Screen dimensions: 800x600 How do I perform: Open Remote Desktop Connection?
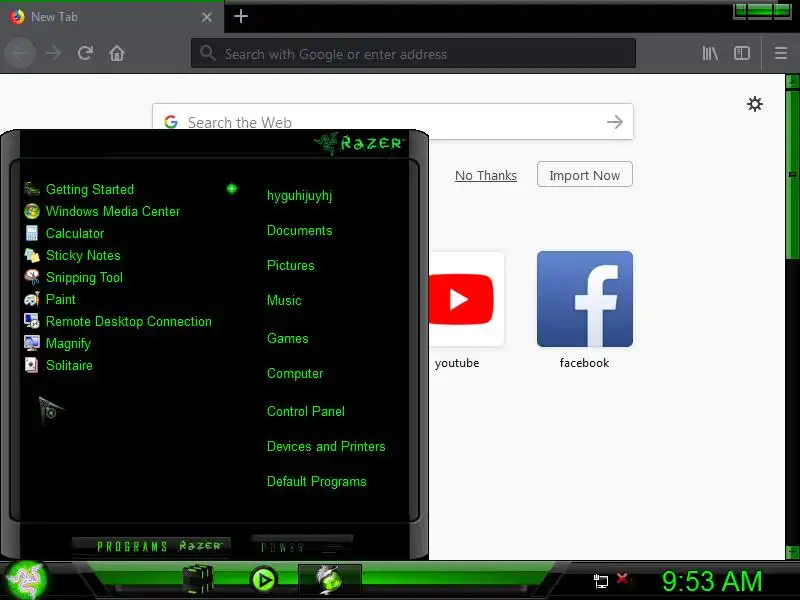coord(129,321)
